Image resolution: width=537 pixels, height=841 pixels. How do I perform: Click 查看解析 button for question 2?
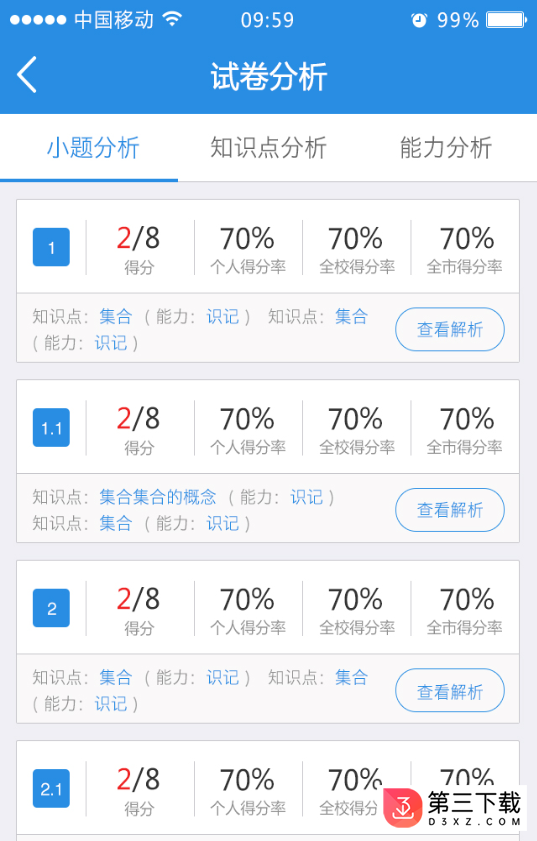pos(450,690)
